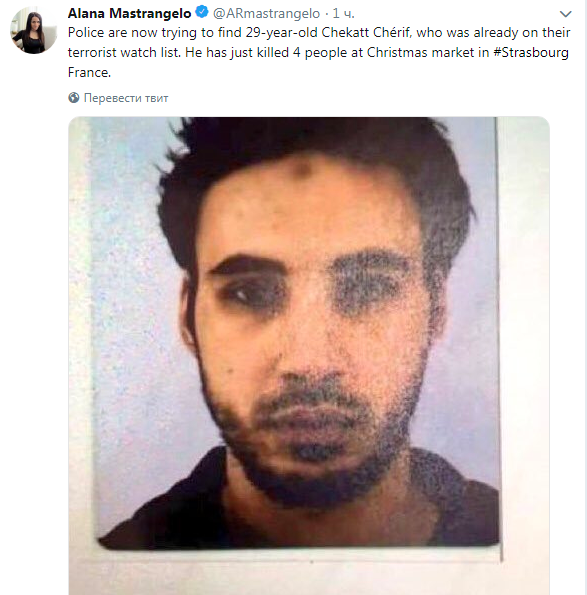Click the word 'France.' in tweet
The width and height of the screenshot is (587, 595).
[89, 72]
